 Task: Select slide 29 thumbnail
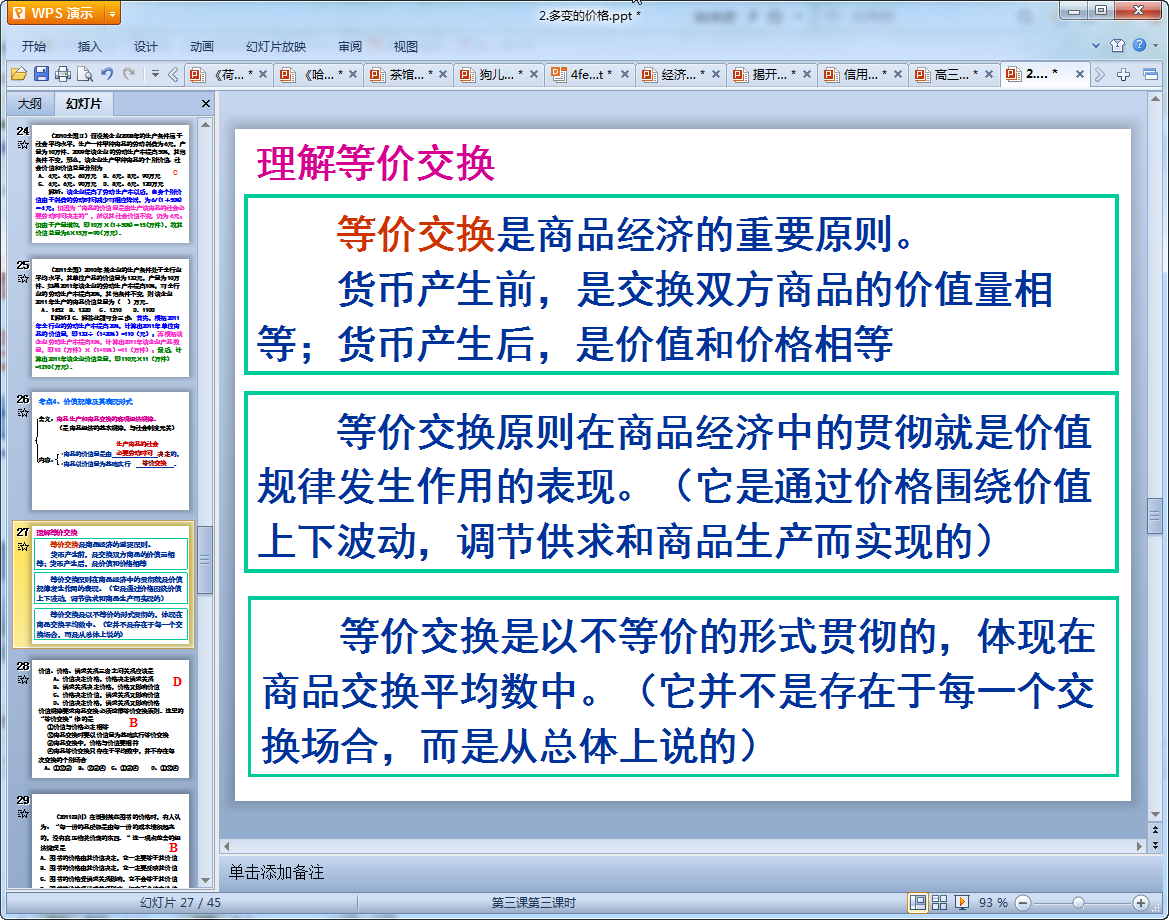click(110, 841)
